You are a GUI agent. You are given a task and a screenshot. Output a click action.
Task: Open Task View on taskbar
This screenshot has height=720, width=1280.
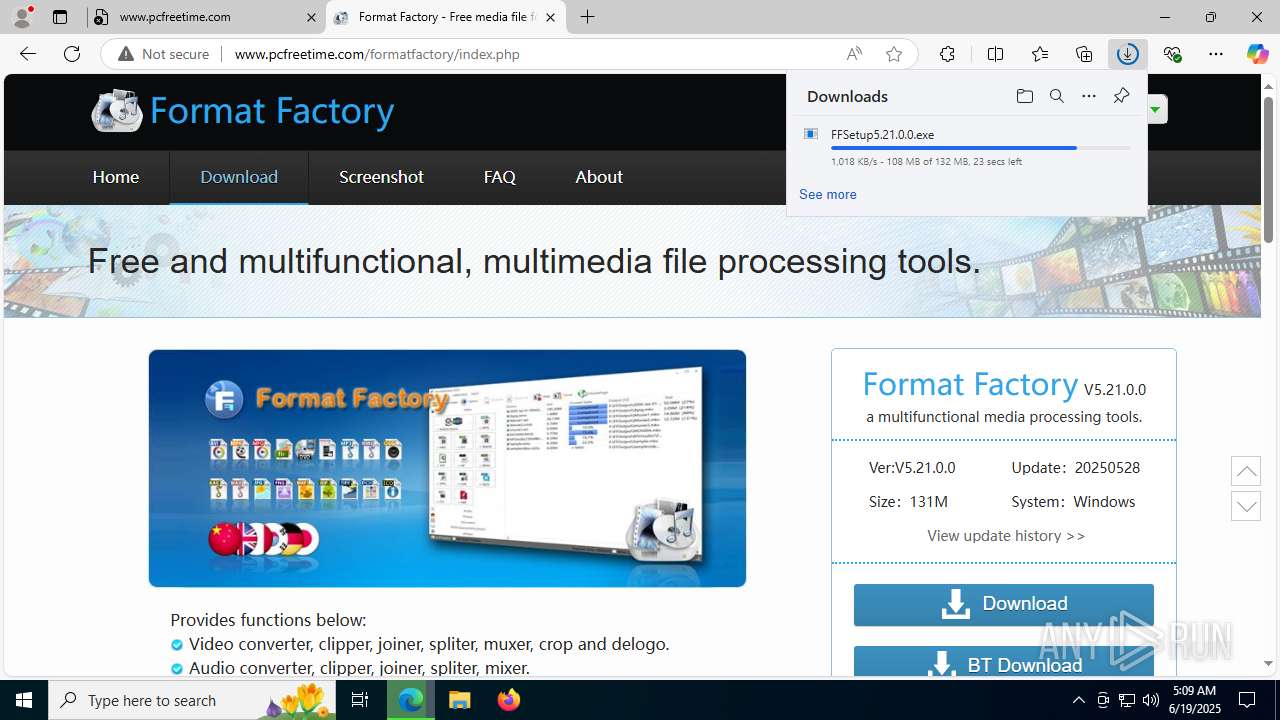361,700
